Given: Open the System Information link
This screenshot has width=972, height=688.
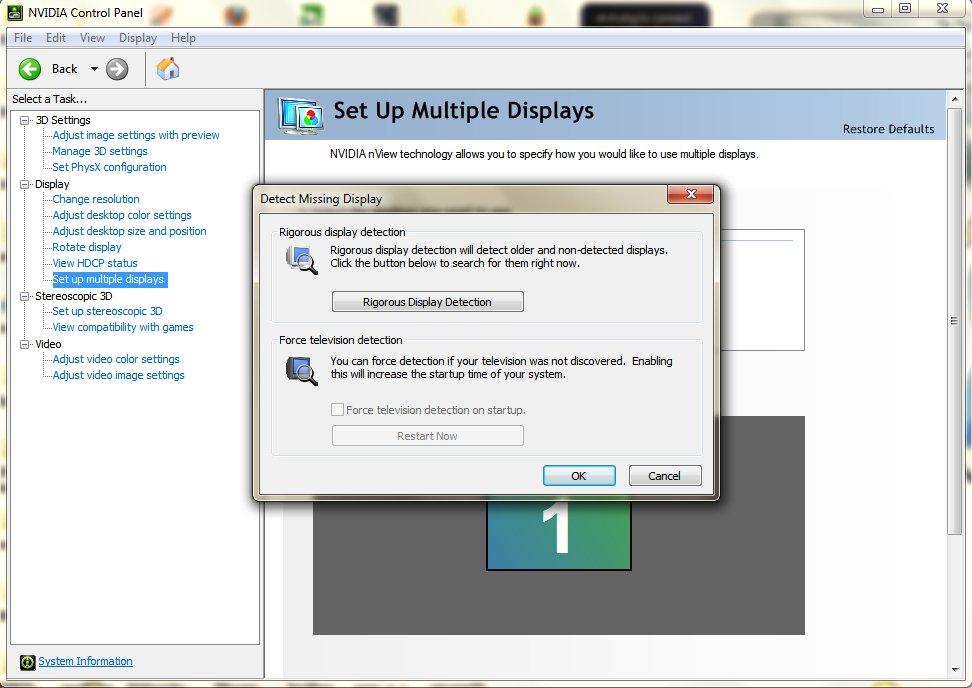Looking at the screenshot, I should pyautogui.click(x=86, y=661).
